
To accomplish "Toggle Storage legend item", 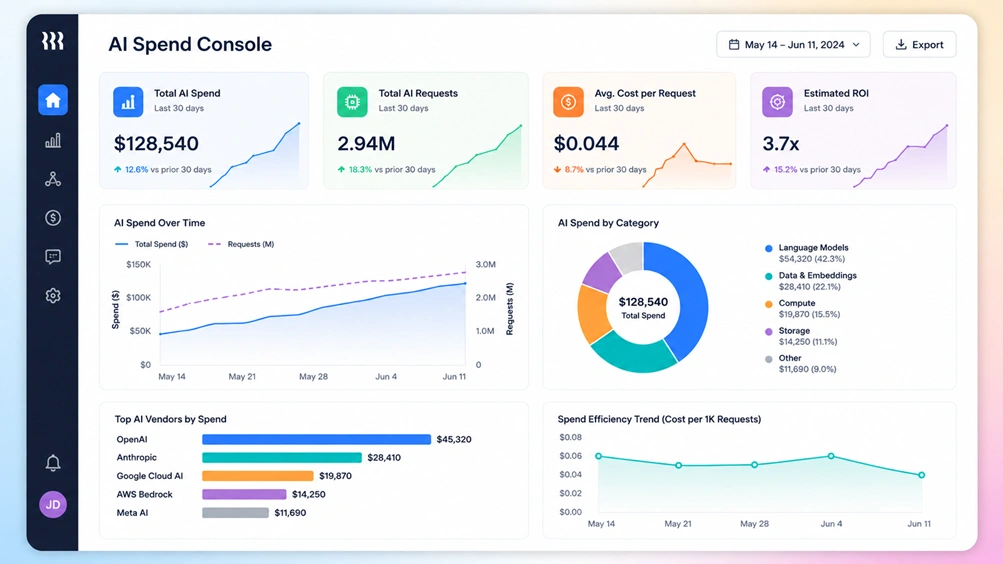I will tap(801, 336).
